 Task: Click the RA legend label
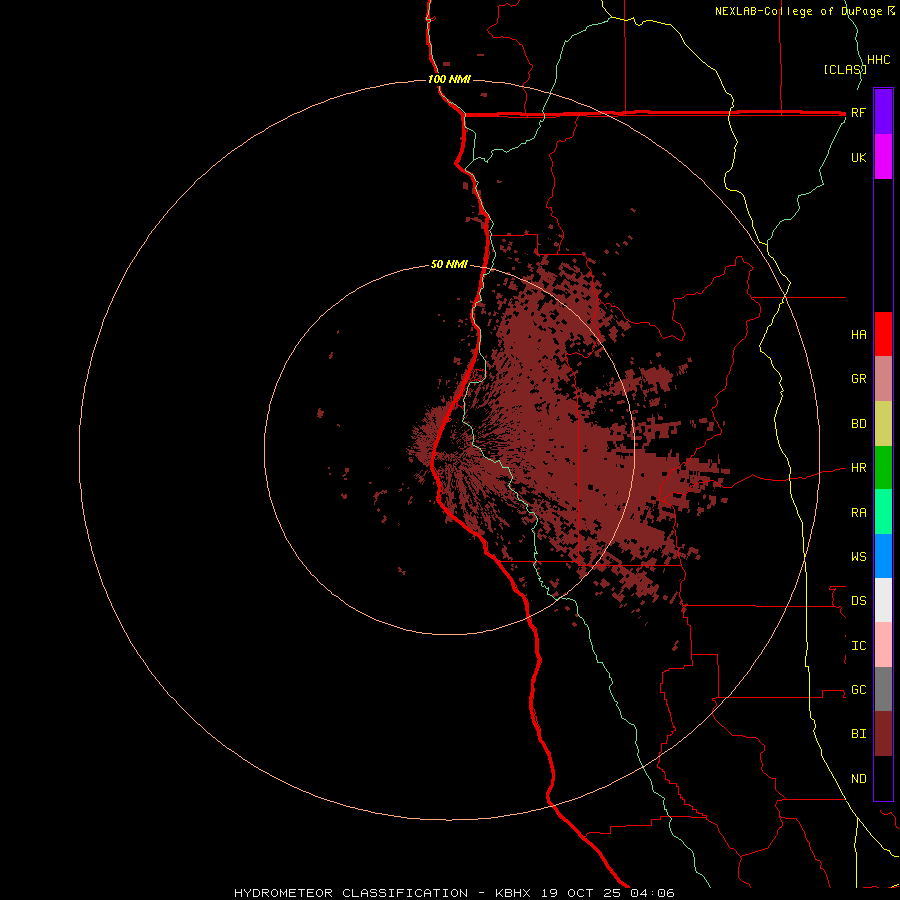pyautogui.click(x=858, y=513)
